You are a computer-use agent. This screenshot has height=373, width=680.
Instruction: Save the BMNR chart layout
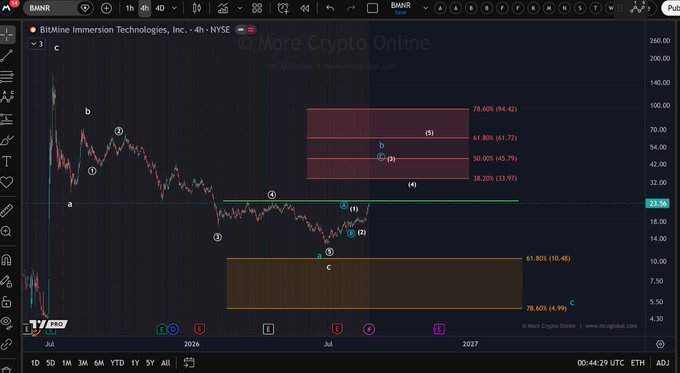(x=400, y=8)
